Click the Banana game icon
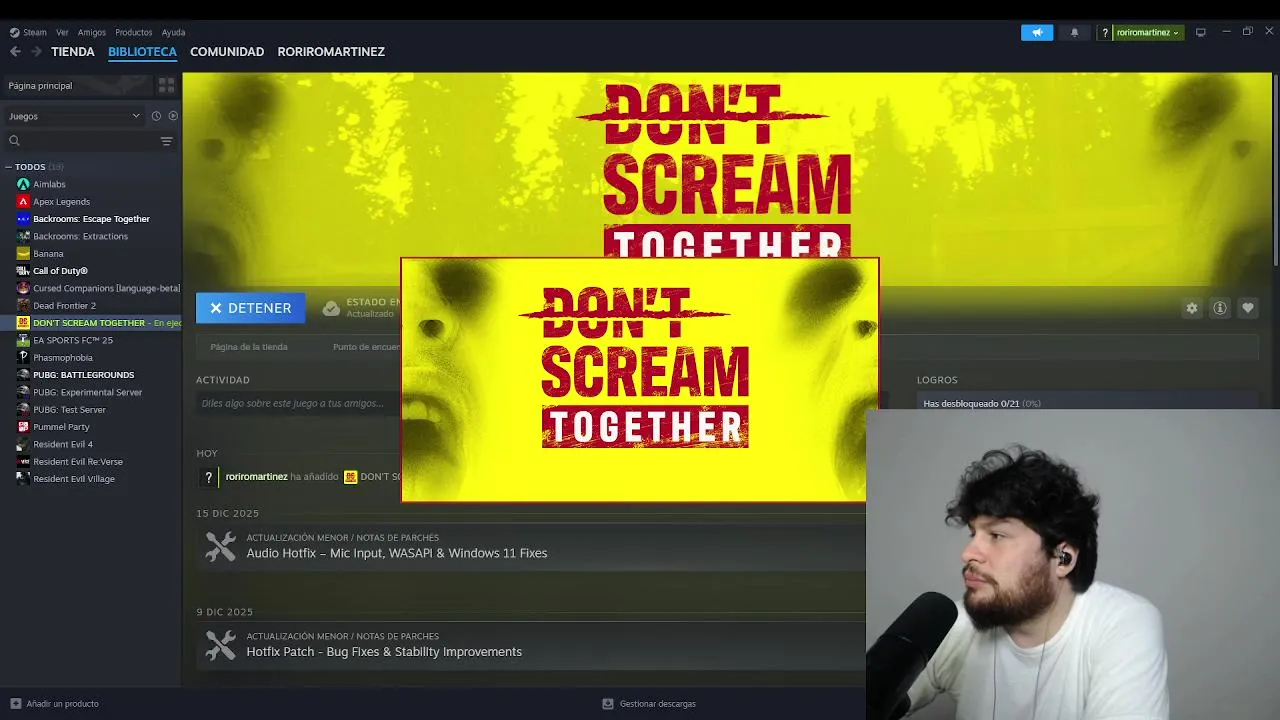Viewport: 1280px width, 720px height. (x=23, y=253)
